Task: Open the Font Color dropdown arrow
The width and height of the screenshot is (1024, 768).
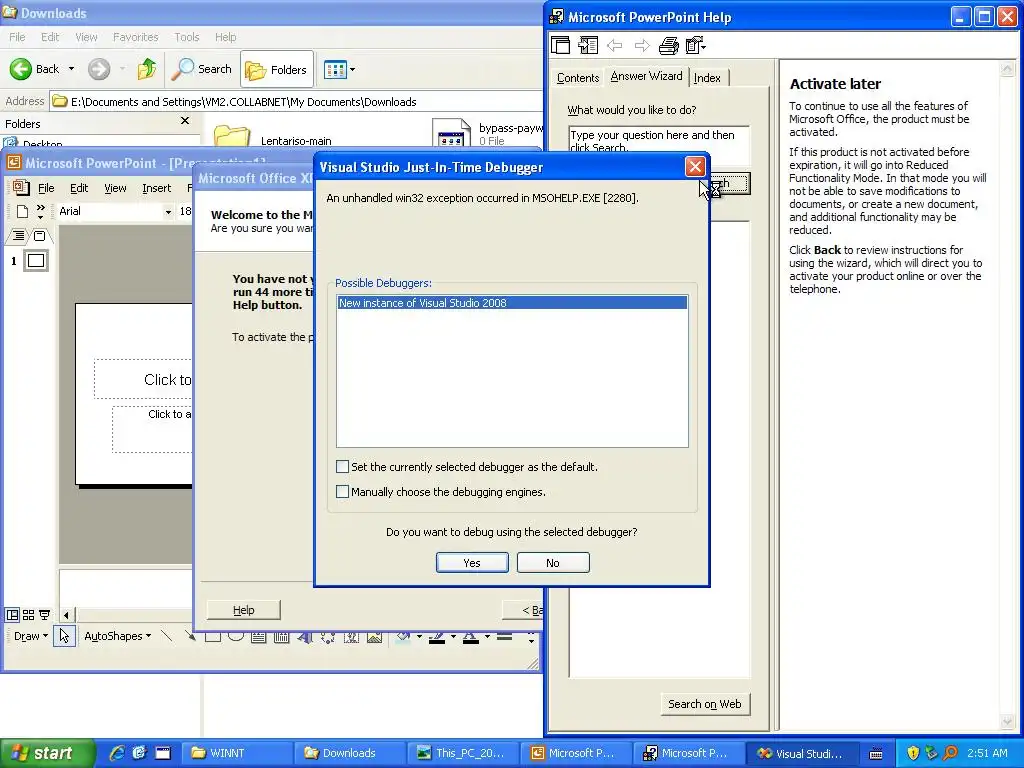Action: pos(487,637)
